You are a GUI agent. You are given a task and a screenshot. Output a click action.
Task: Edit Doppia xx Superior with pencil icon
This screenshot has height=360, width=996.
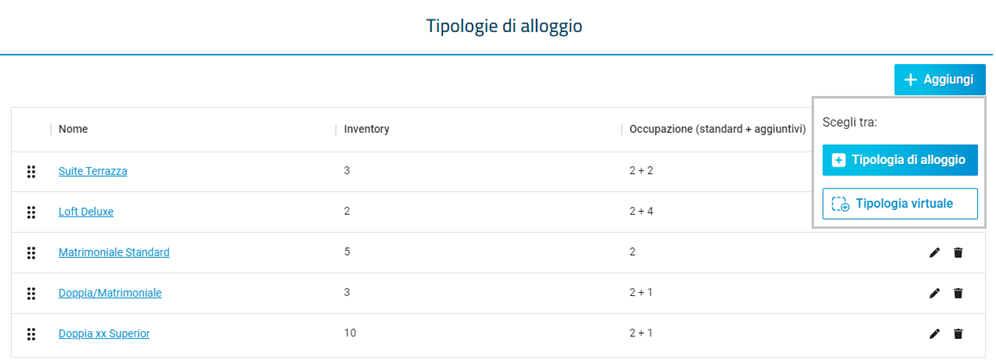[x=934, y=333]
